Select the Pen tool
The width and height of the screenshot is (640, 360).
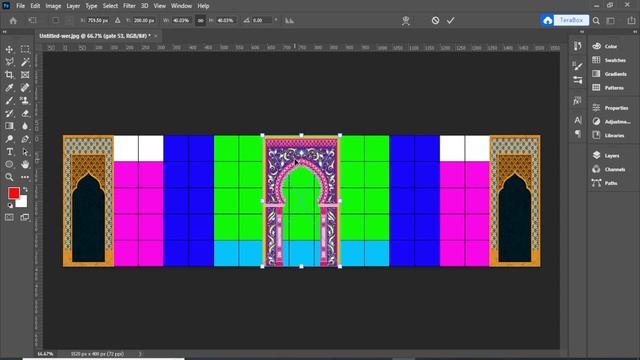pyautogui.click(x=25, y=139)
